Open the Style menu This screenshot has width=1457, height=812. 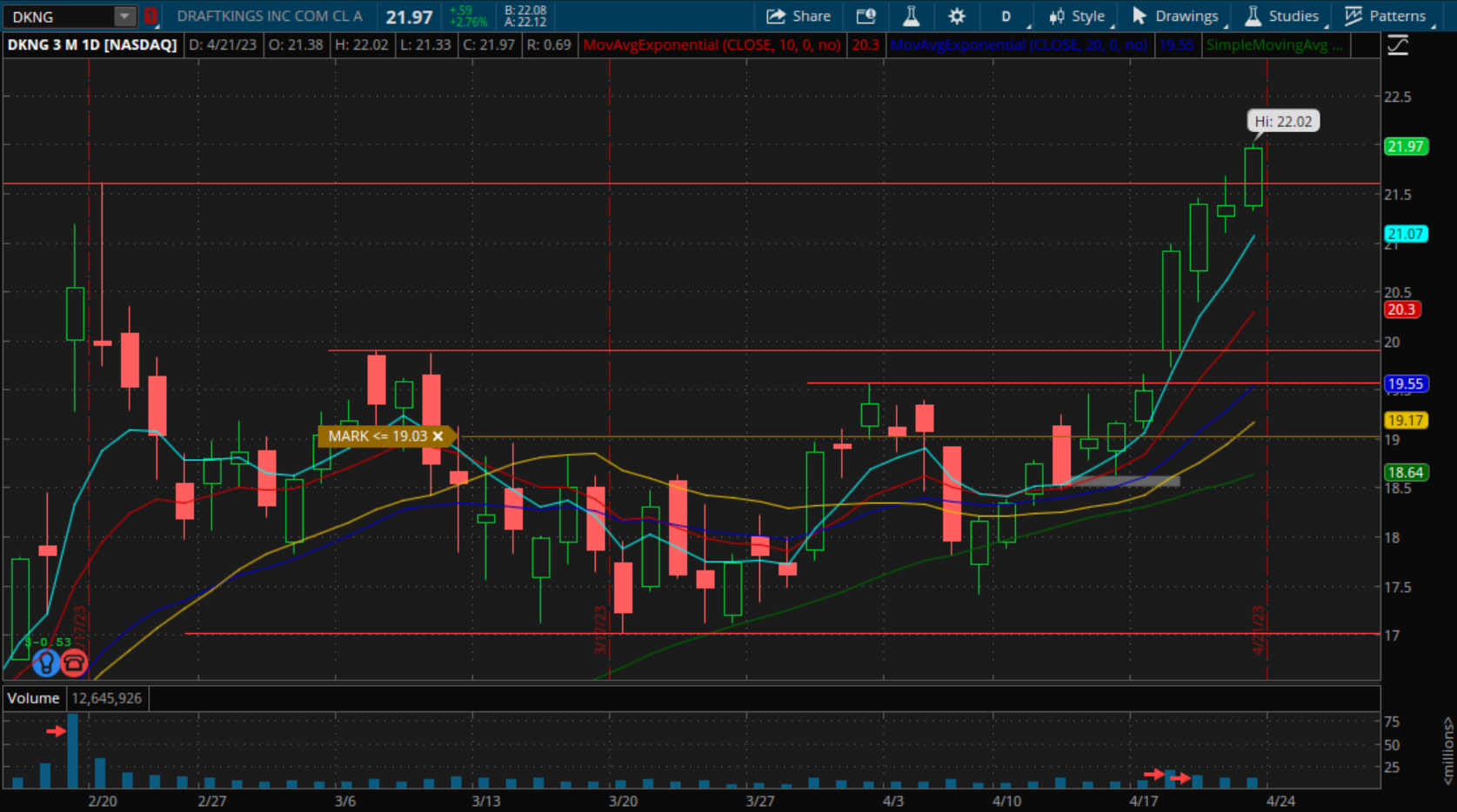tap(1077, 16)
